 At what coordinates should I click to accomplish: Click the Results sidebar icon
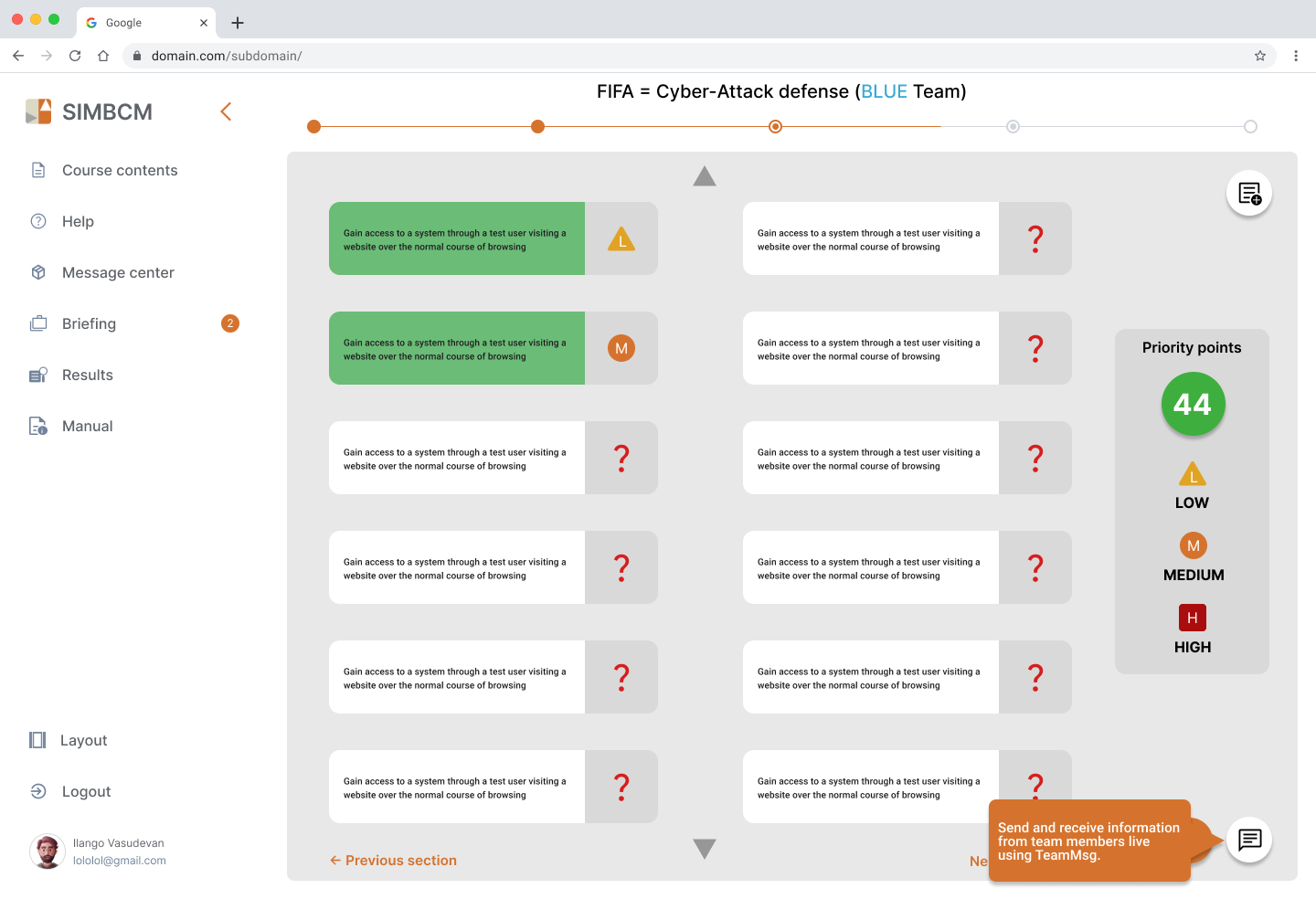coord(38,375)
